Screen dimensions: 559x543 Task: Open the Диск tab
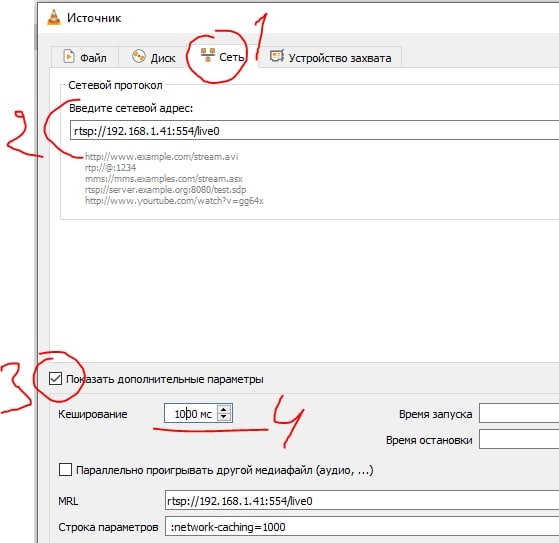(x=154, y=57)
